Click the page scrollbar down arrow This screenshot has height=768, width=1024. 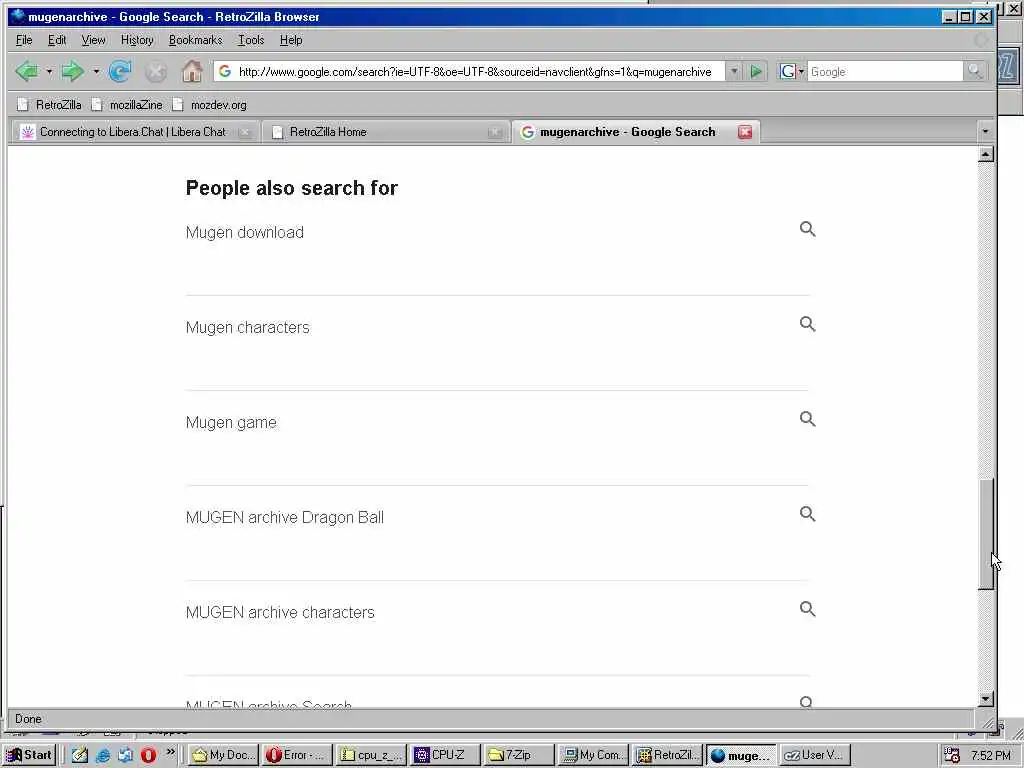pos(986,698)
